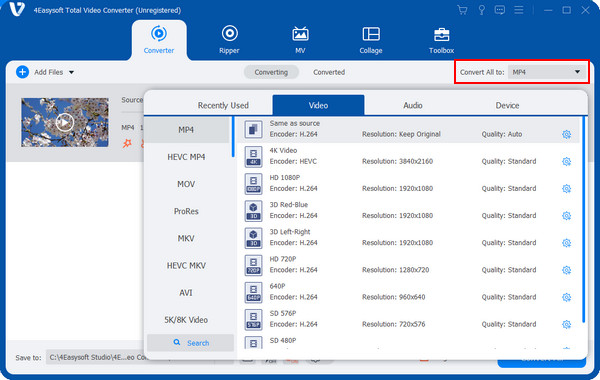Viewport: 600px width, 380px height.
Task: Open the feedback chat icon
Action: pos(500,10)
